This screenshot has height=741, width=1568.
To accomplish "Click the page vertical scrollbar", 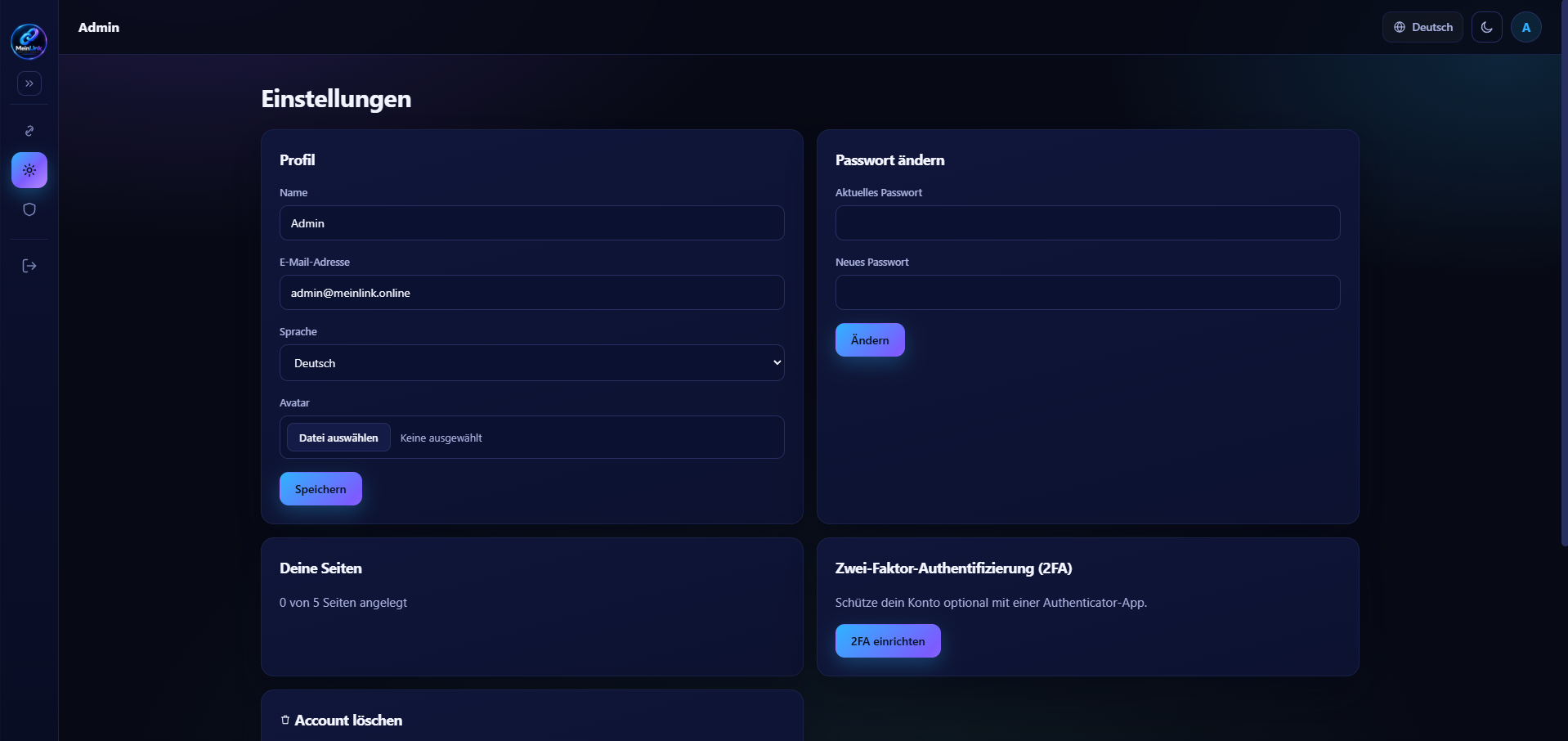I will tap(1564, 272).
